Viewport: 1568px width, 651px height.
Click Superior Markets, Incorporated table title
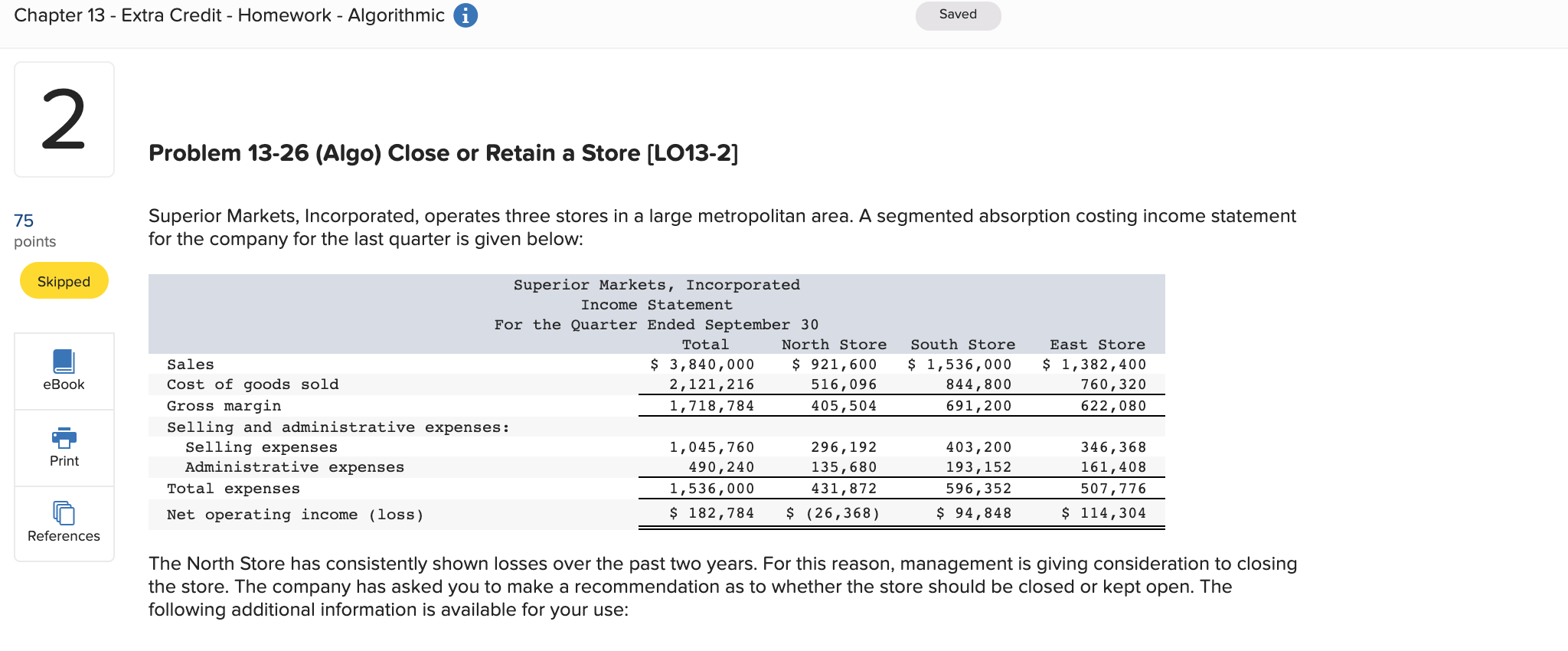(x=657, y=285)
